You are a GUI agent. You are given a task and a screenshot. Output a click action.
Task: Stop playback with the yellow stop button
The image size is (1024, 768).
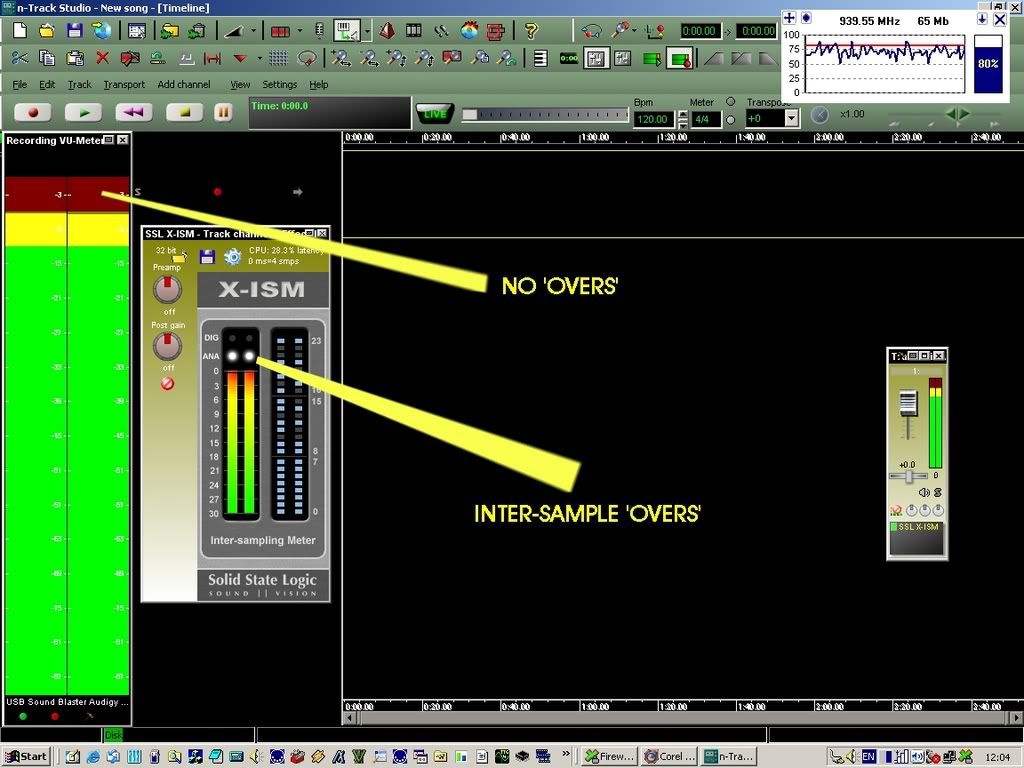(184, 112)
